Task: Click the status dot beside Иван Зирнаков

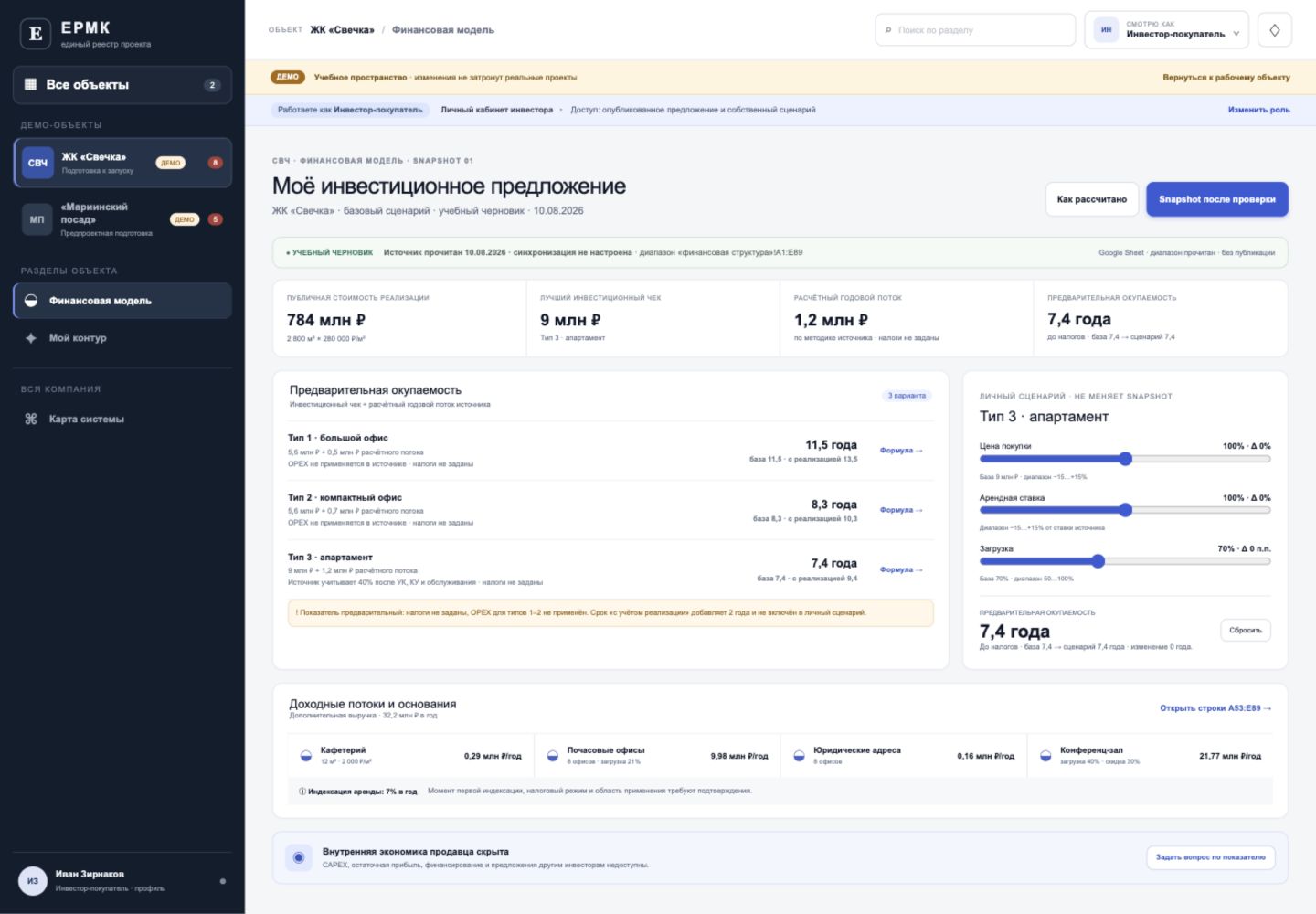Action: pyautogui.click(x=223, y=881)
